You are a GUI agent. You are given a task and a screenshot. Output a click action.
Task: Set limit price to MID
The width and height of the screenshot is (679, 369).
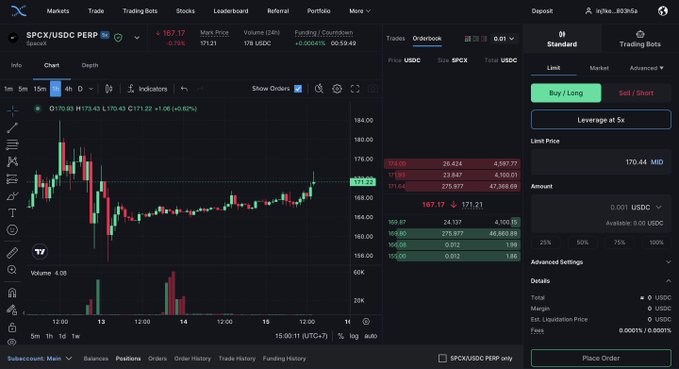pos(656,162)
